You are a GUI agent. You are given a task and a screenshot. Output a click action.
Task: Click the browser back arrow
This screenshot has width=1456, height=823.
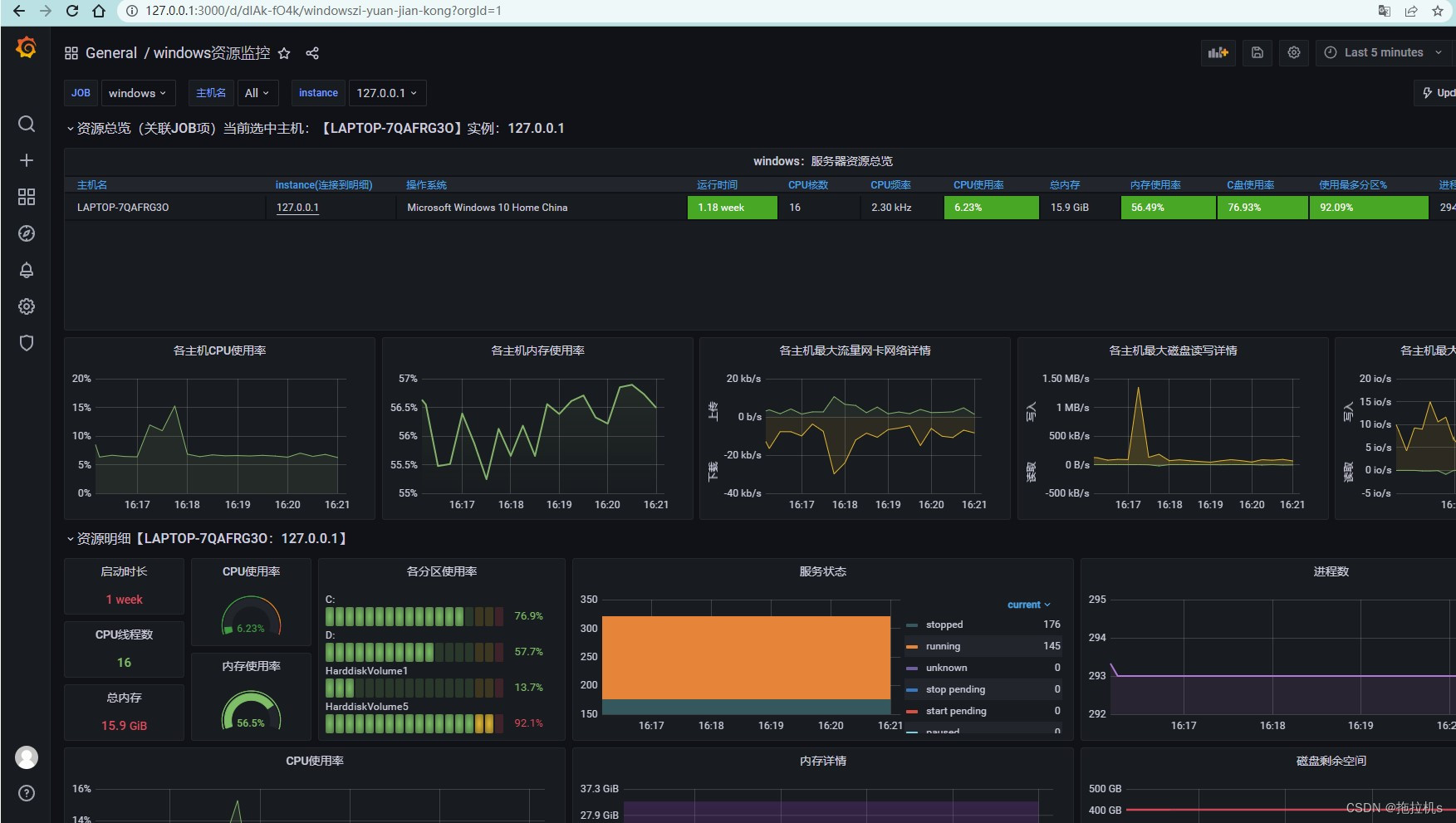18,11
